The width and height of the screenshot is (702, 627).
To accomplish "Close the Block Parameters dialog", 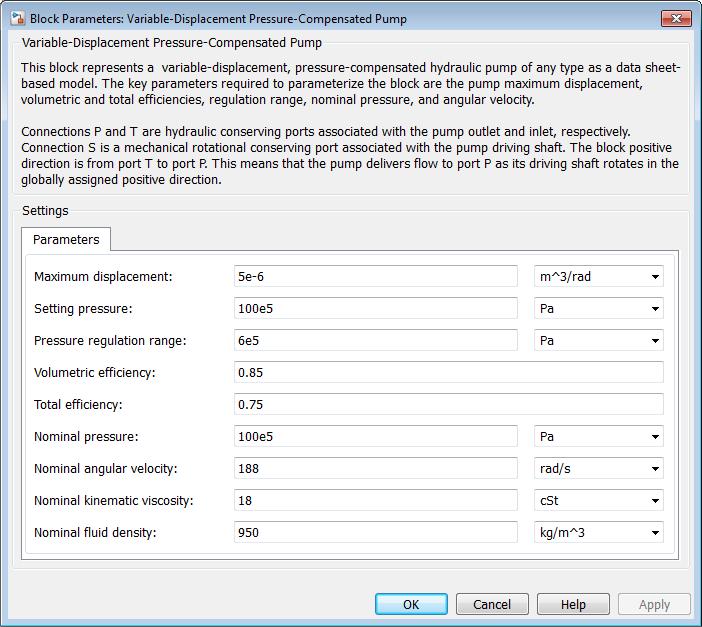I will tap(674, 17).
